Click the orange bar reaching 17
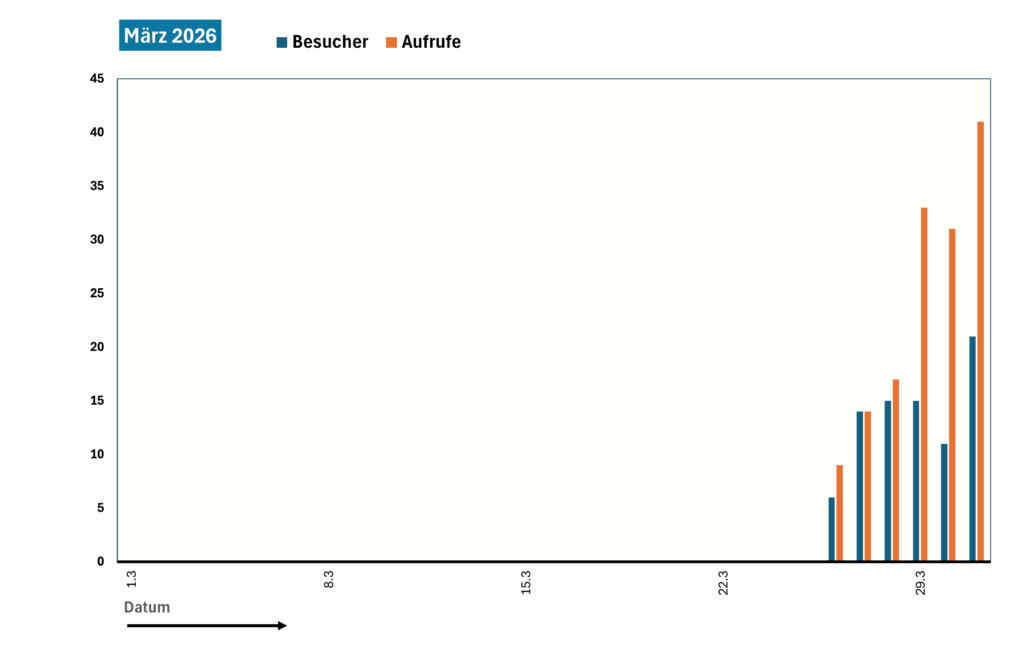Screen dimensions: 1024x661 coord(896,470)
